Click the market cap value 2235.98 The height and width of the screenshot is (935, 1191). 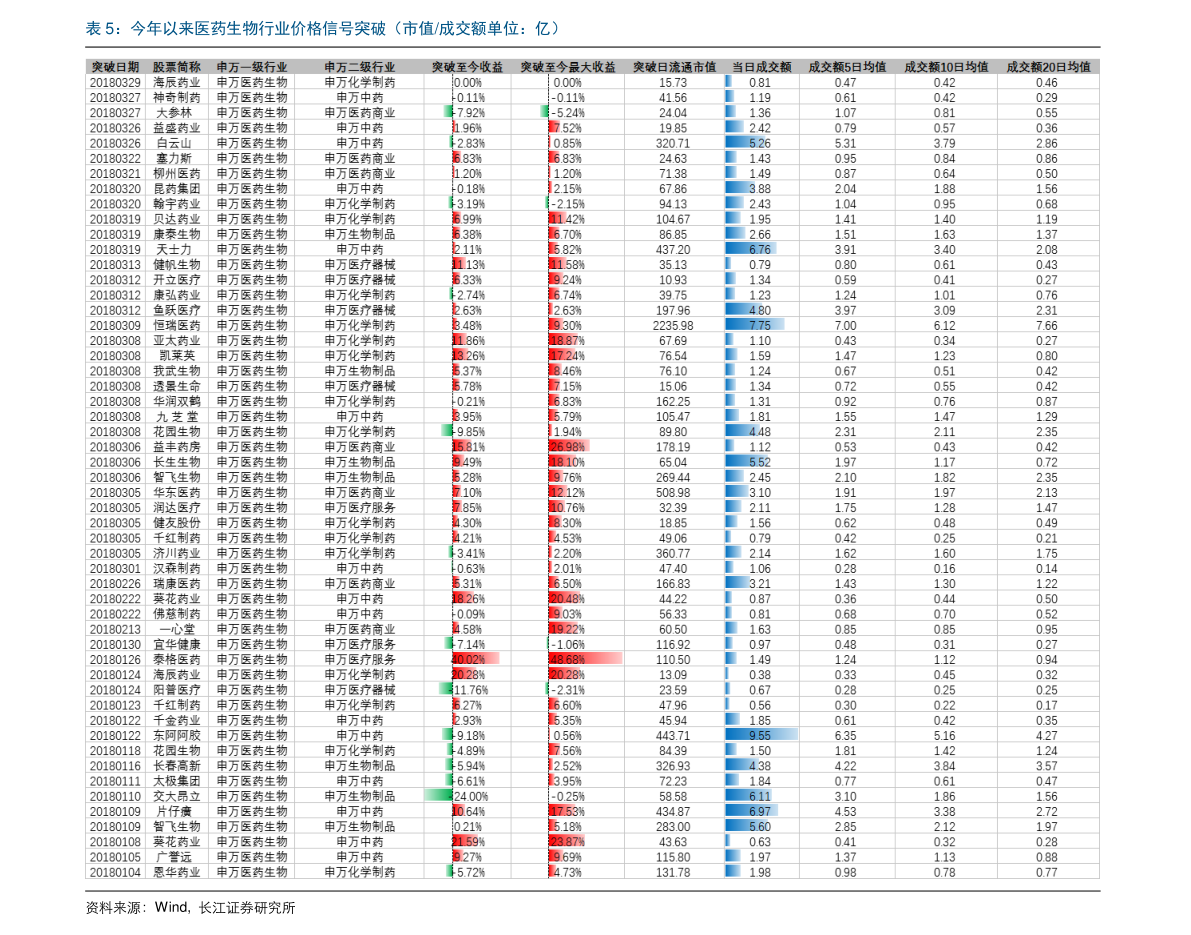[674, 325]
